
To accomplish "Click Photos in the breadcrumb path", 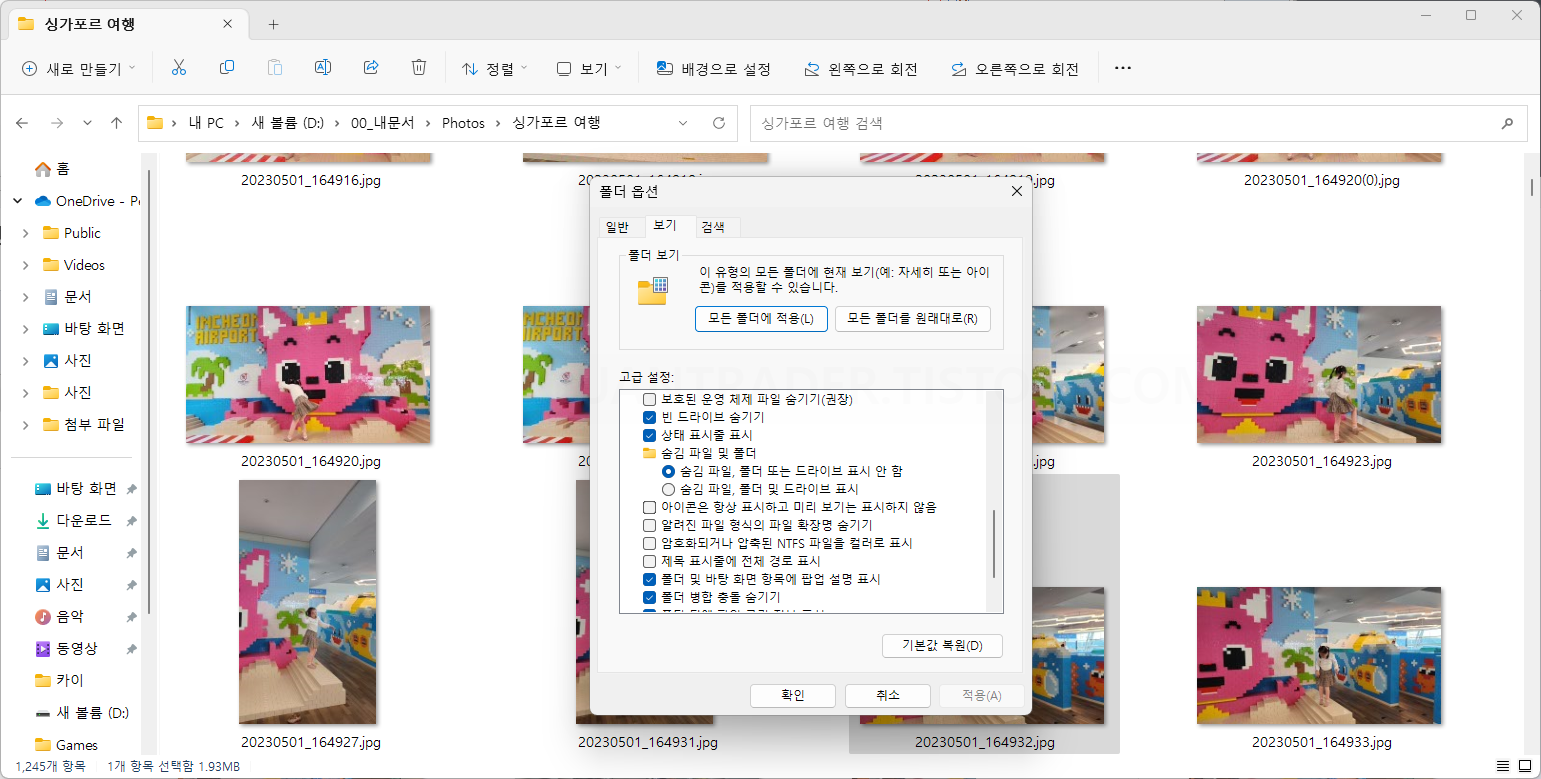I will [463, 123].
